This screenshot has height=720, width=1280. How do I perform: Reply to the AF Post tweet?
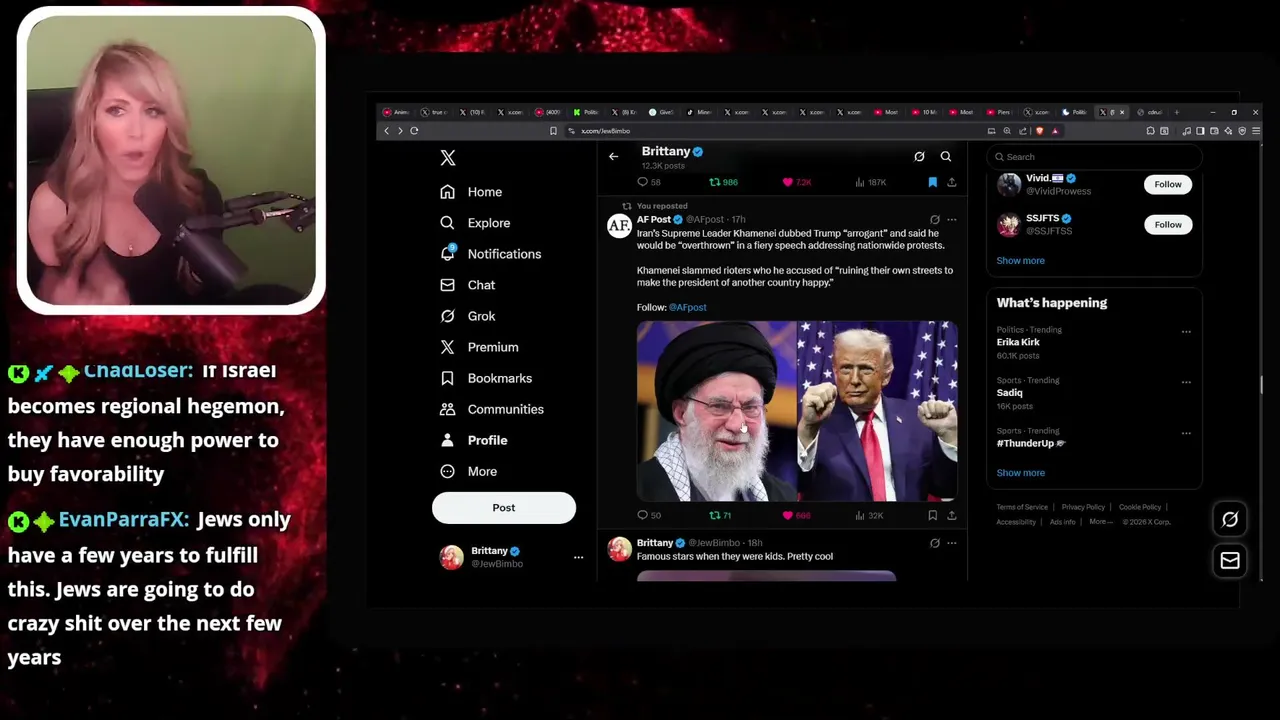click(x=648, y=515)
